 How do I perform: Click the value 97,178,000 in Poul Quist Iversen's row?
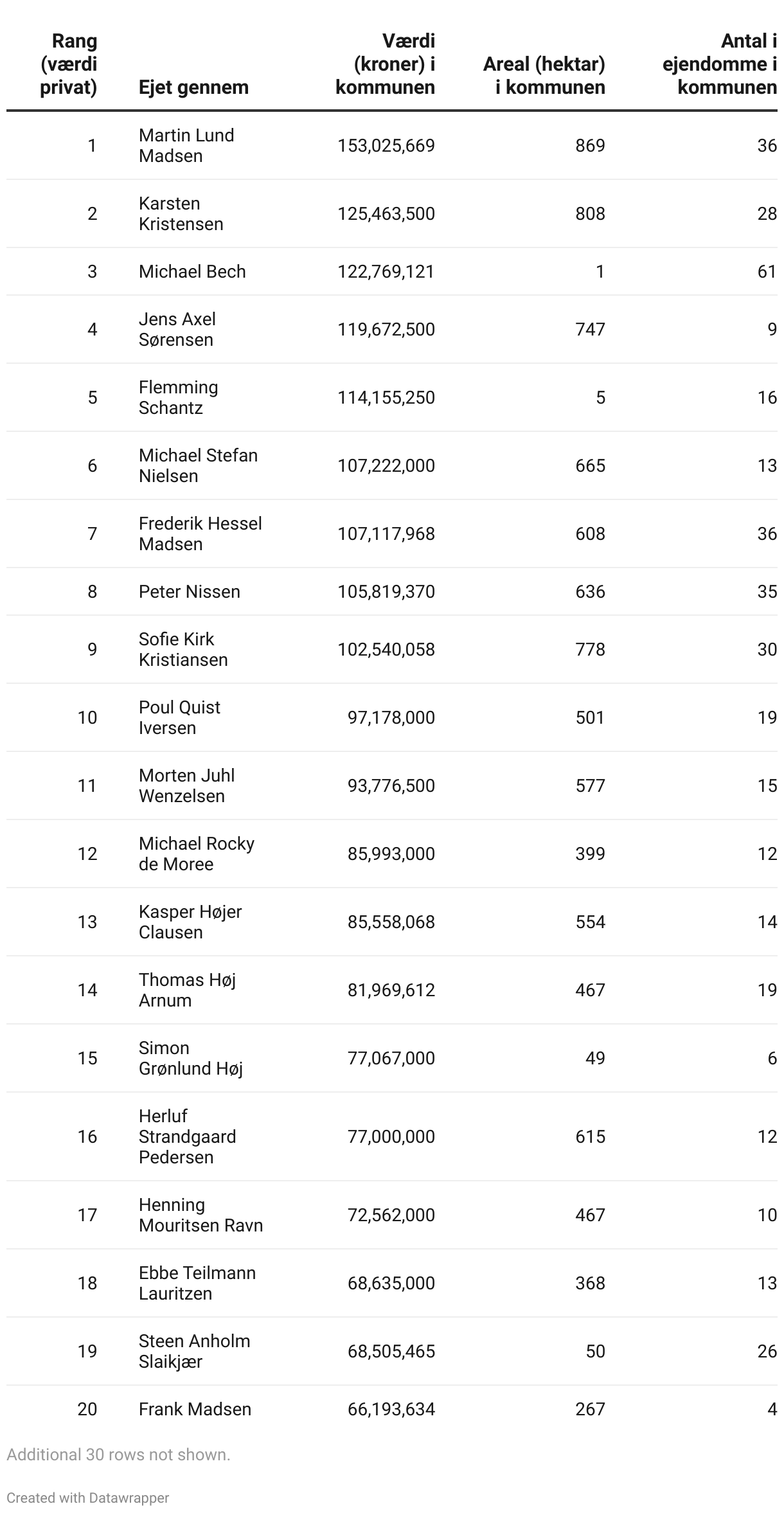point(391,717)
